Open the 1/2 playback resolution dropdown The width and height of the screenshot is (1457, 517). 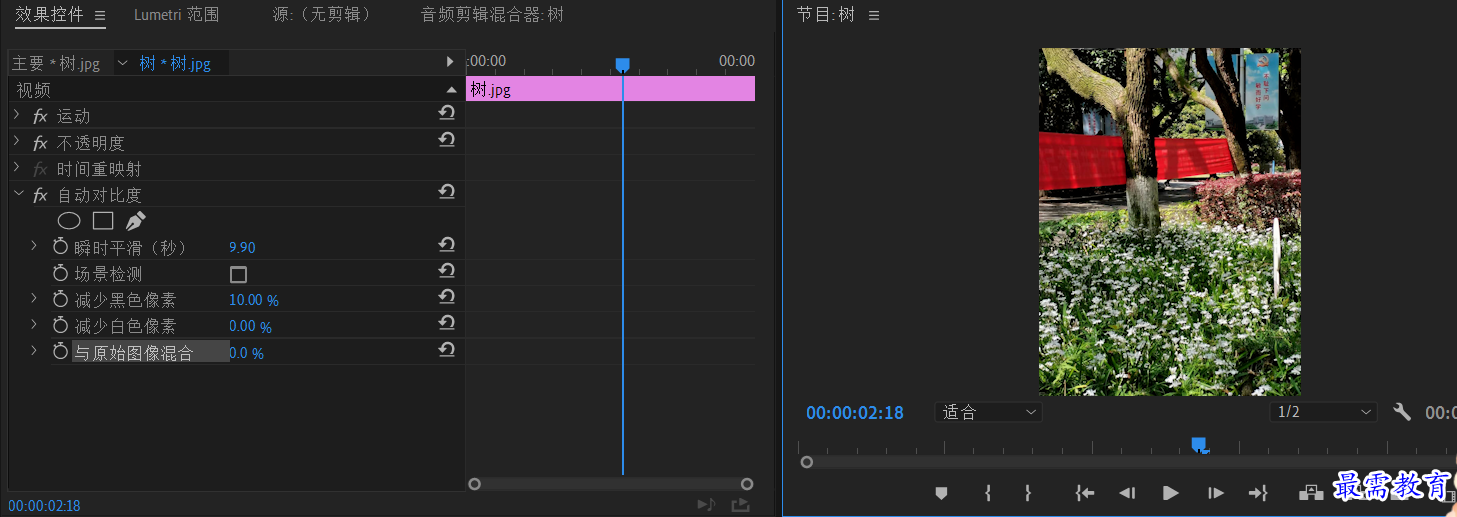1323,412
